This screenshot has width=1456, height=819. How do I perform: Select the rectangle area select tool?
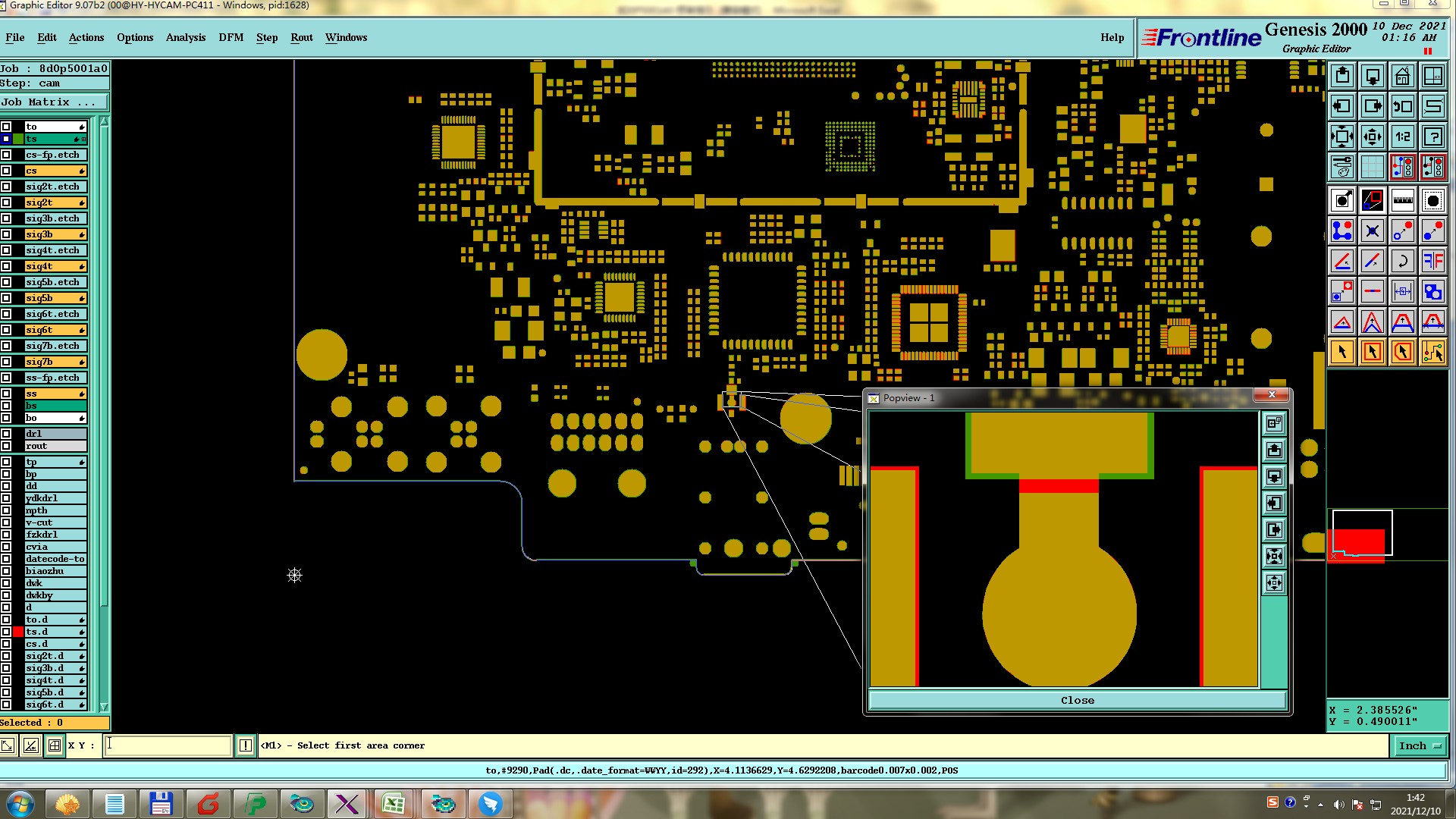1373,352
